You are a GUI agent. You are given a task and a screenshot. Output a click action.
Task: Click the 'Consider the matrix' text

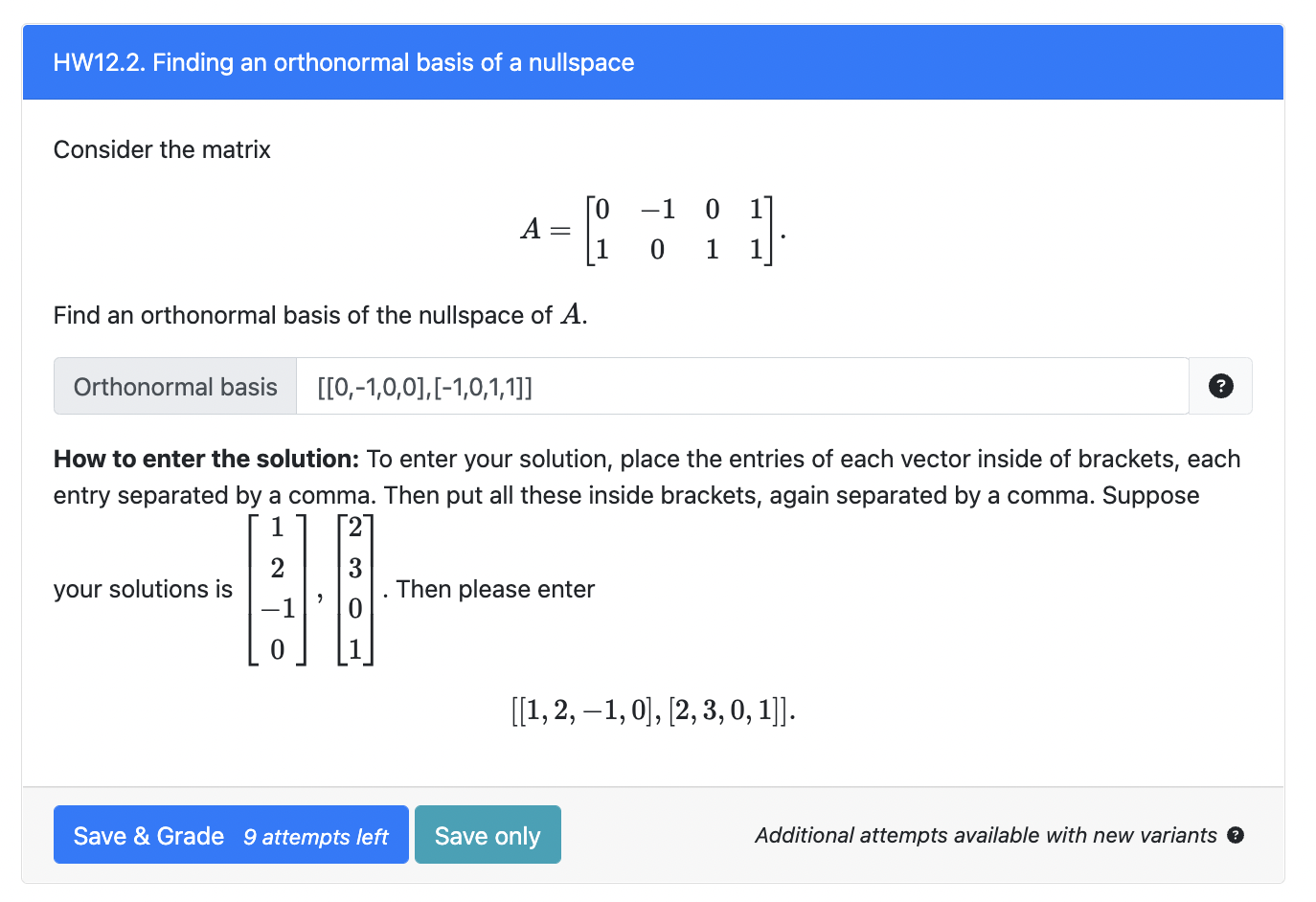coord(161,149)
